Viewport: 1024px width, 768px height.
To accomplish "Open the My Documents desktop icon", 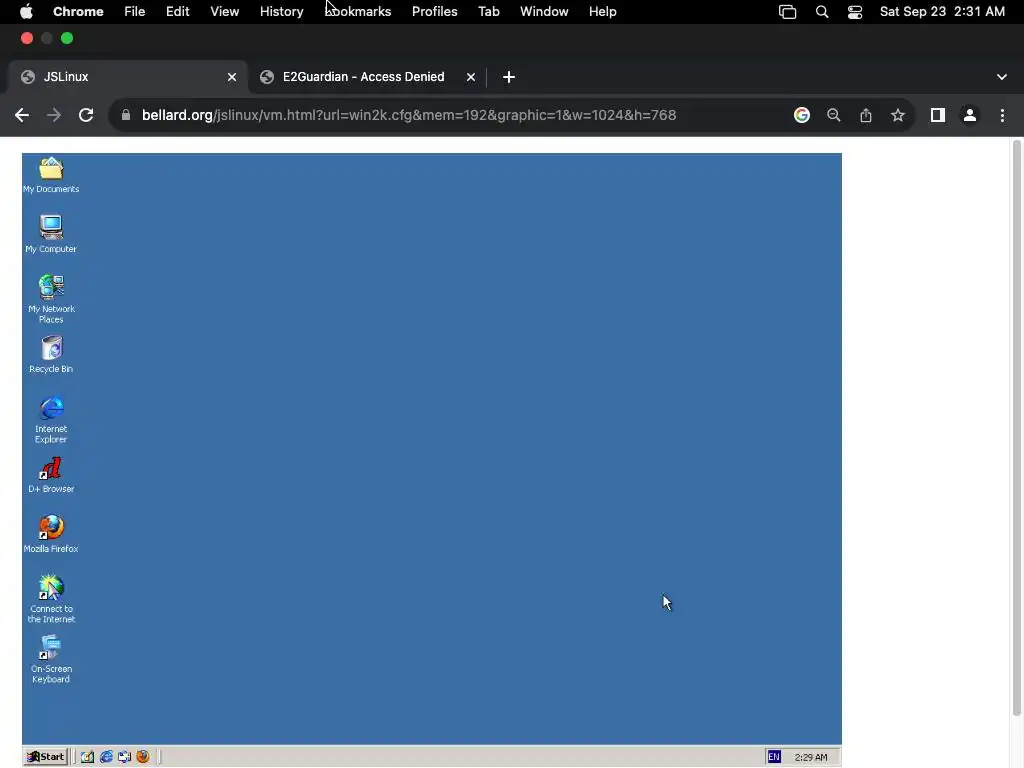I will (x=51, y=175).
